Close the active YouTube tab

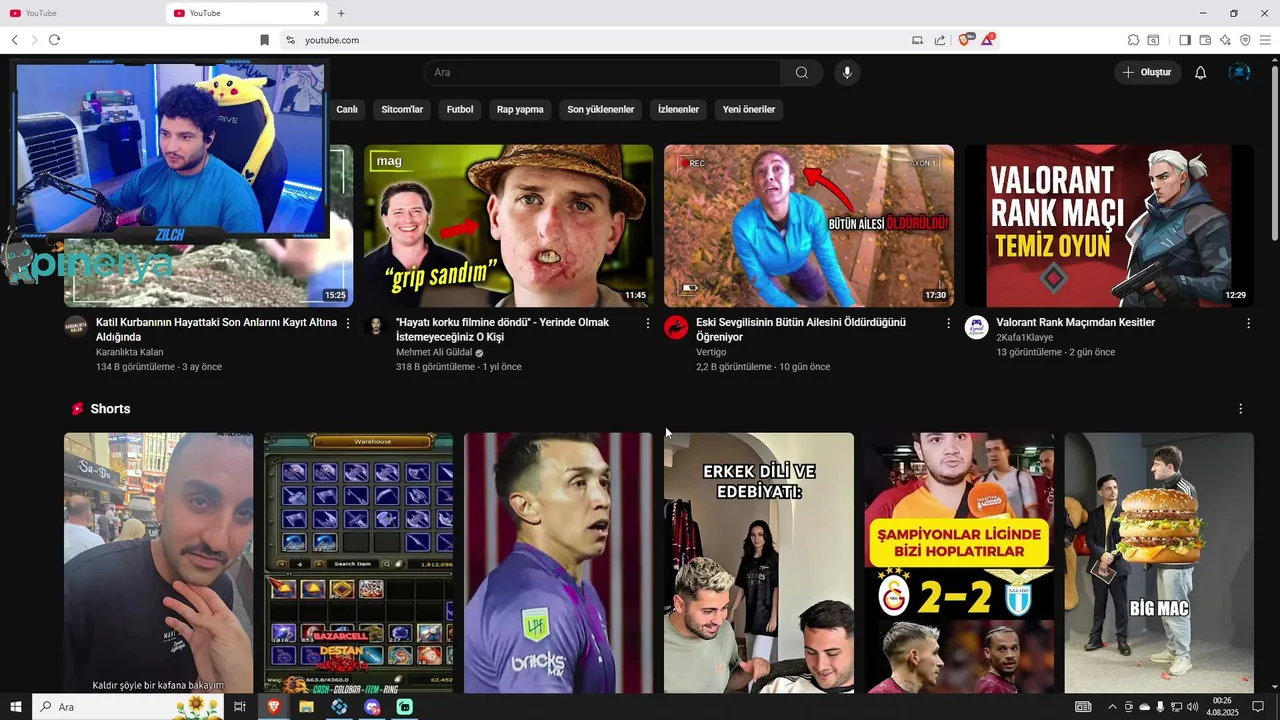pyautogui.click(x=317, y=13)
